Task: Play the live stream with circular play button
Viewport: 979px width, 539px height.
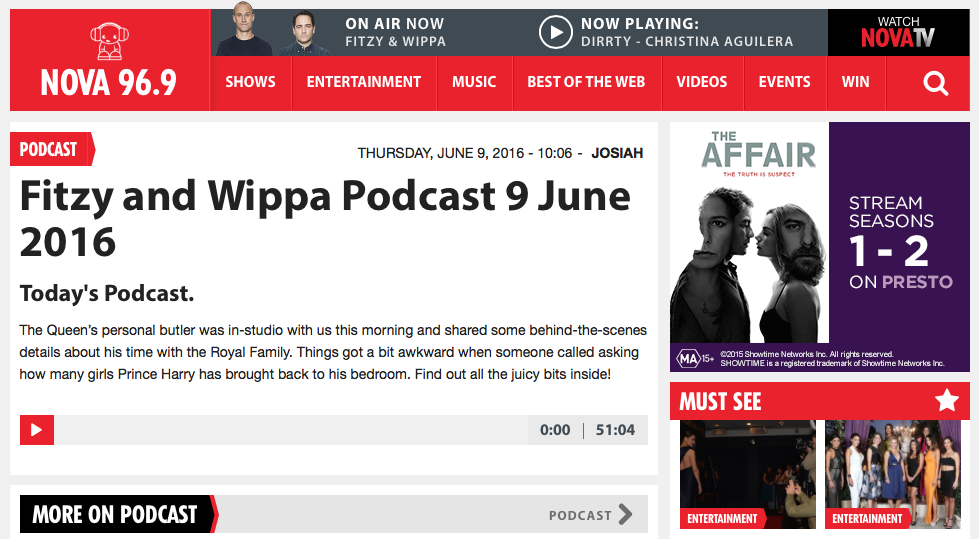Action: (556, 32)
